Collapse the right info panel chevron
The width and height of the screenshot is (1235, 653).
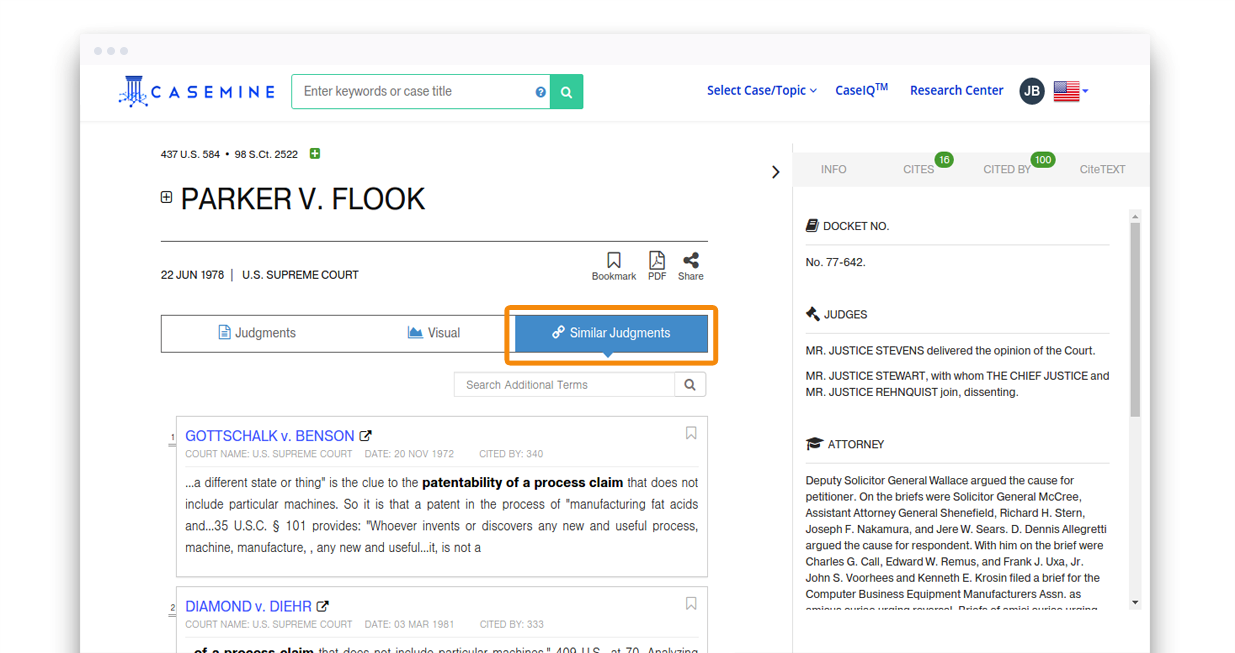point(775,172)
